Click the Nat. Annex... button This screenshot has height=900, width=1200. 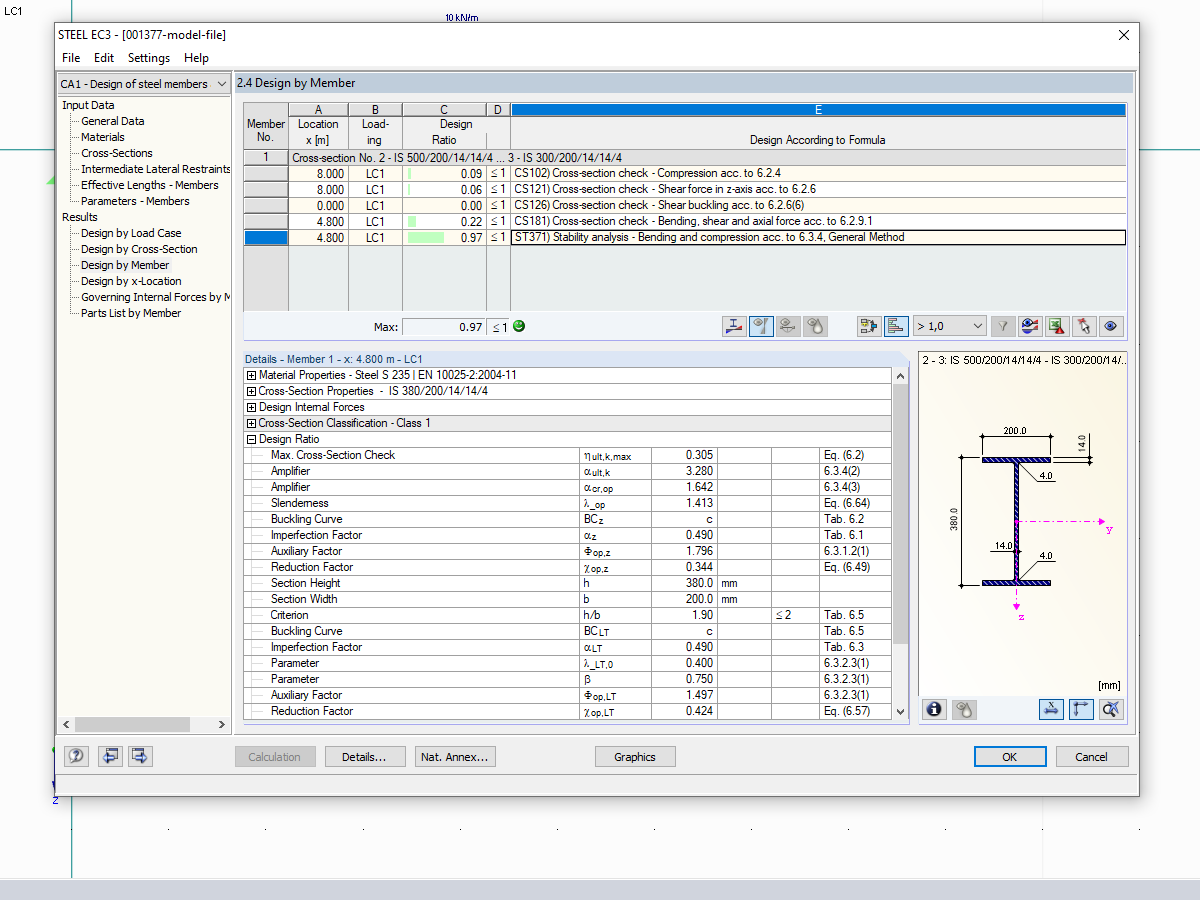(x=455, y=757)
